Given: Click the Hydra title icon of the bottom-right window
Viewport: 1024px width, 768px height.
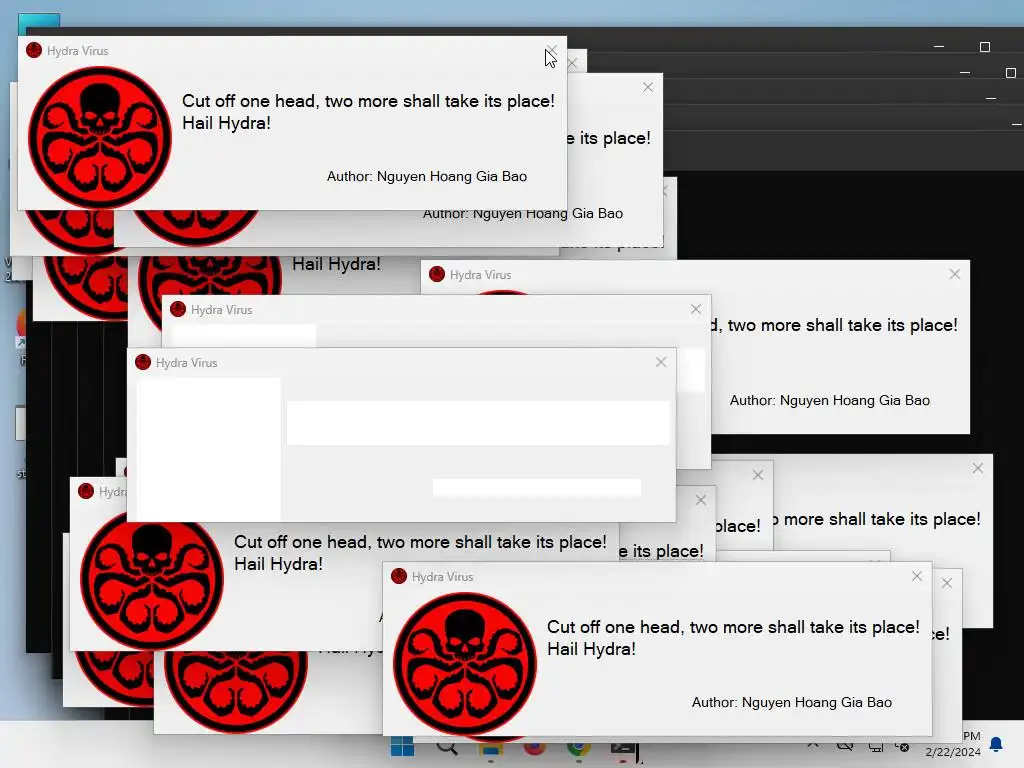Looking at the screenshot, I should click(399, 576).
